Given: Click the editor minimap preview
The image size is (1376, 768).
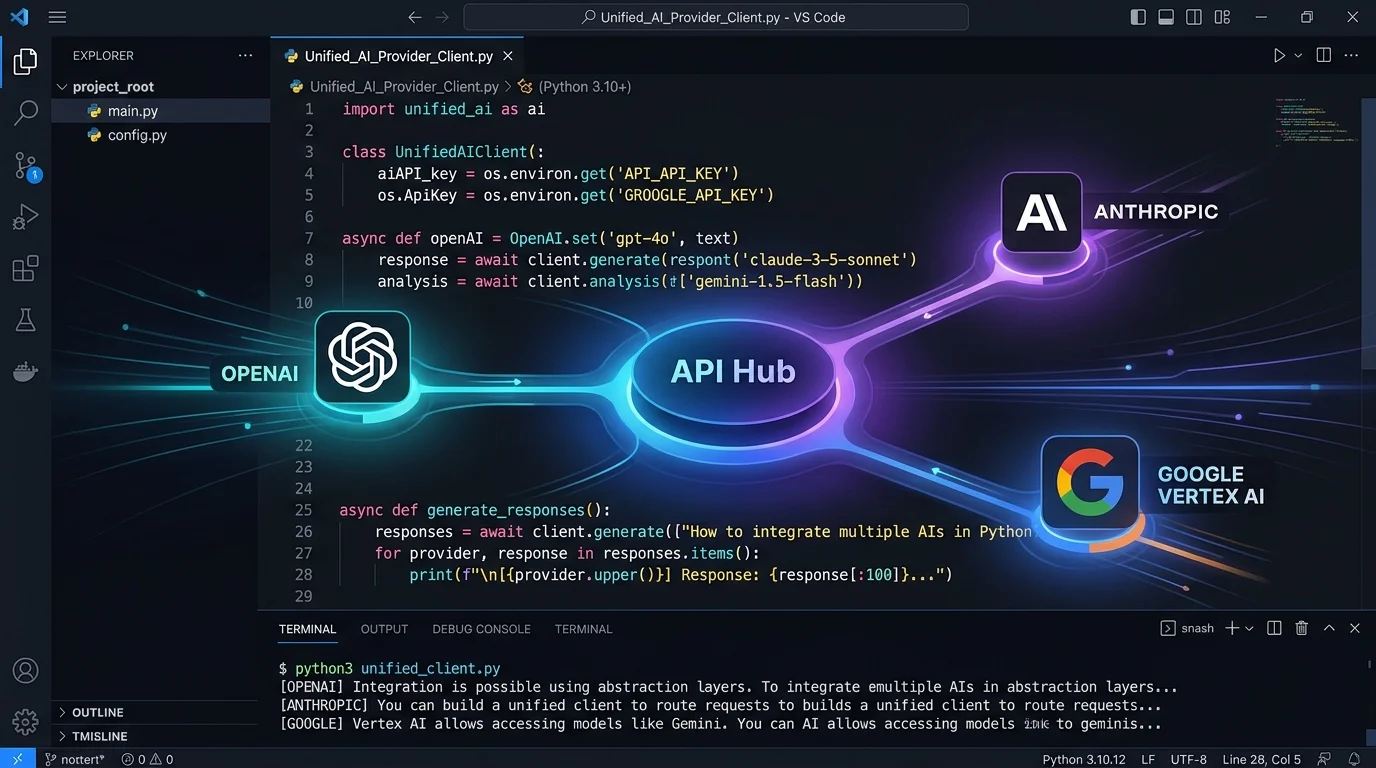Looking at the screenshot, I should (1317, 123).
